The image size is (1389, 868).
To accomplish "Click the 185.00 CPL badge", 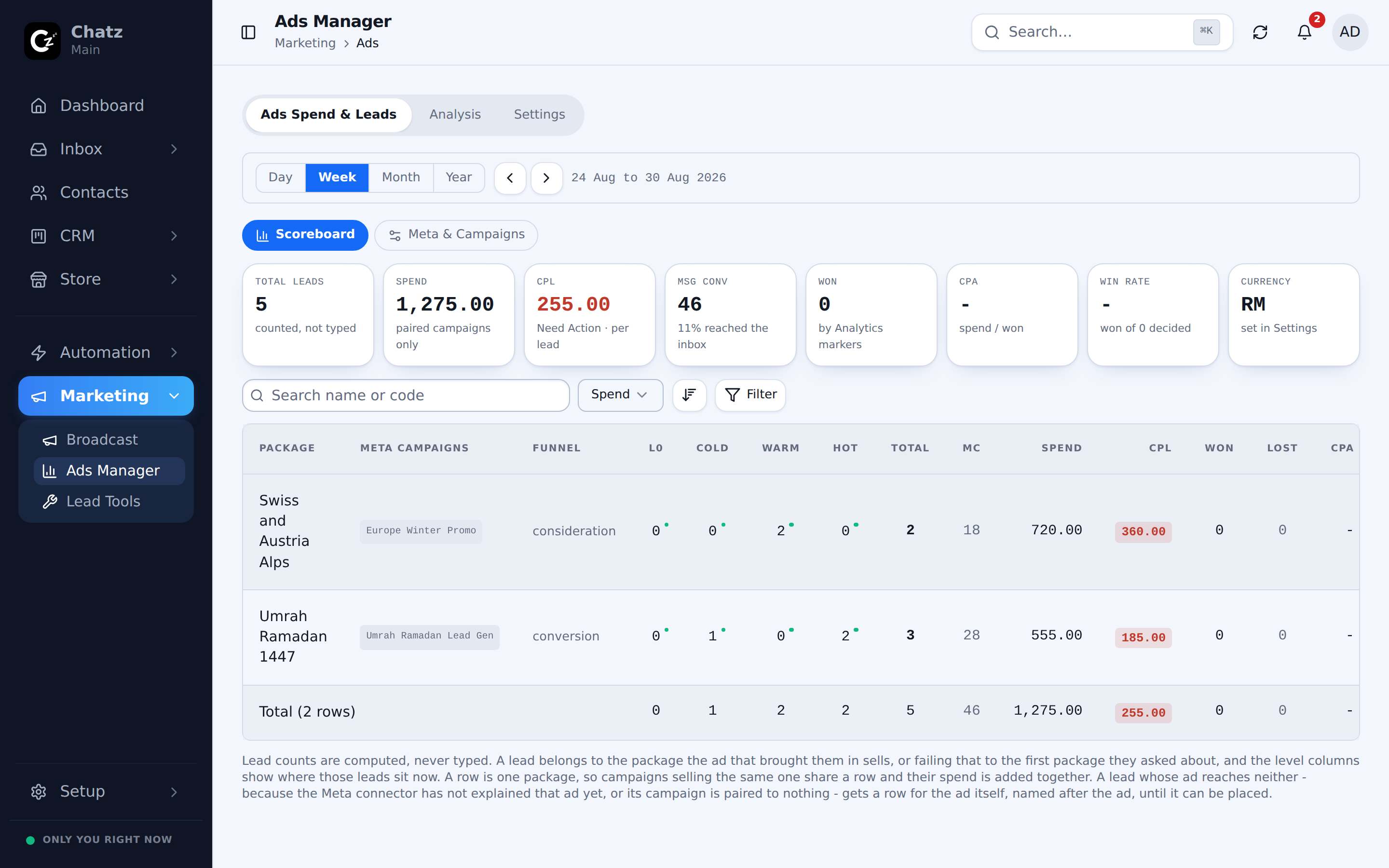I will click(x=1144, y=638).
